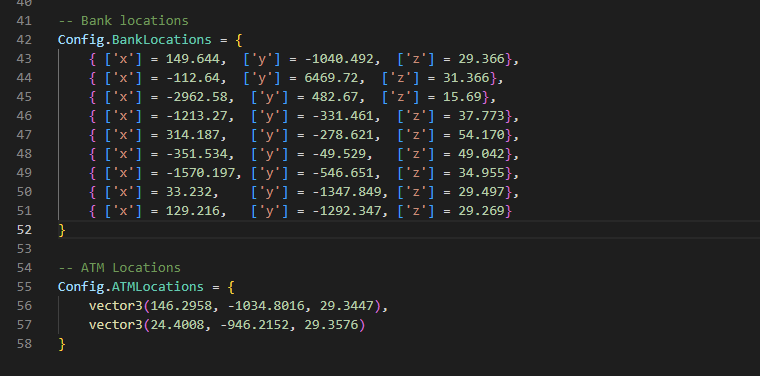Image resolution: width=760 pixels, height=376 pixels.
Task: Click the closing brace on line 58
Action: (62, 344)
